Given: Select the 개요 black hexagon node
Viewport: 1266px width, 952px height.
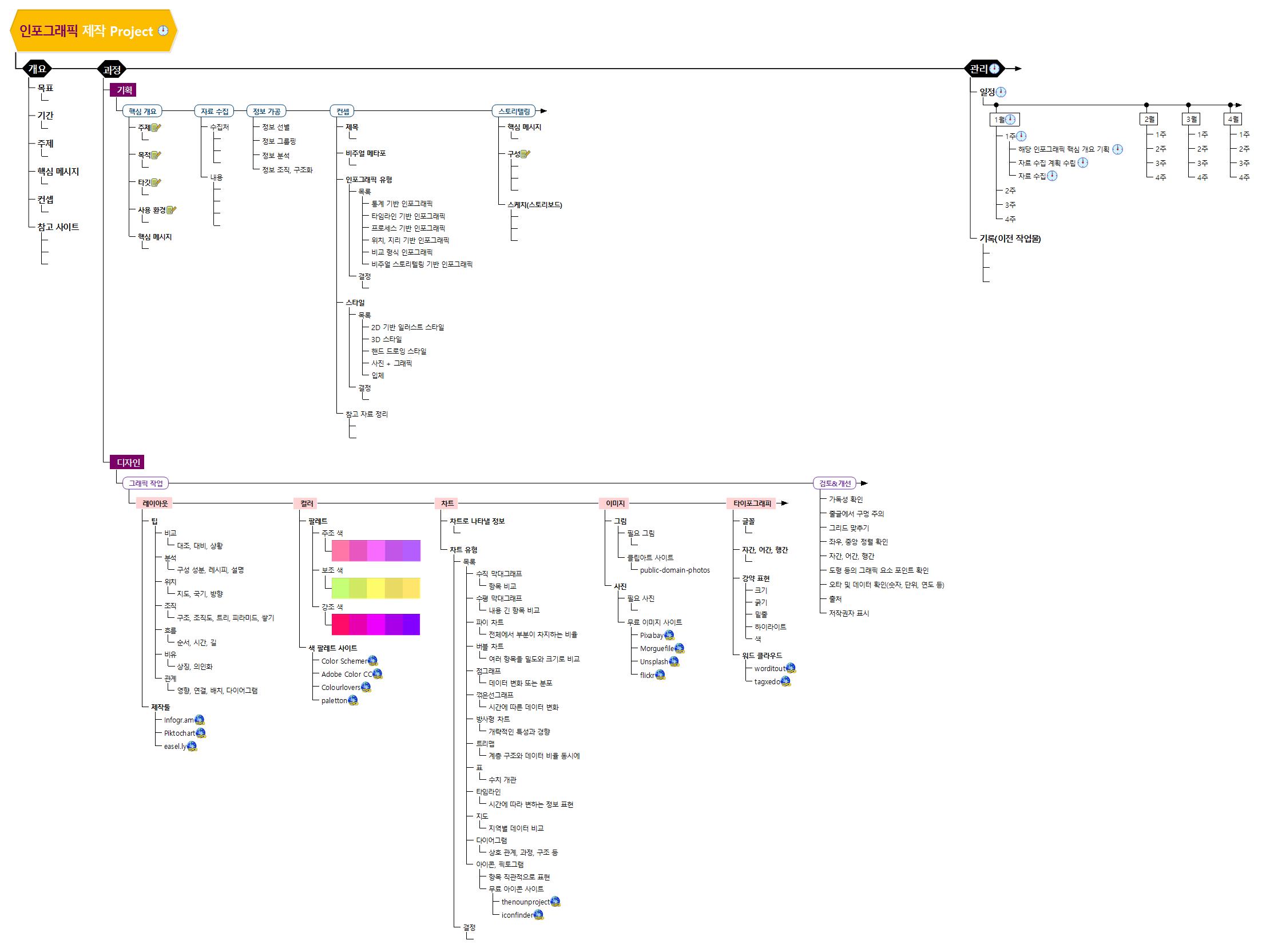Looking at the screenshot, I should (37, 69).
